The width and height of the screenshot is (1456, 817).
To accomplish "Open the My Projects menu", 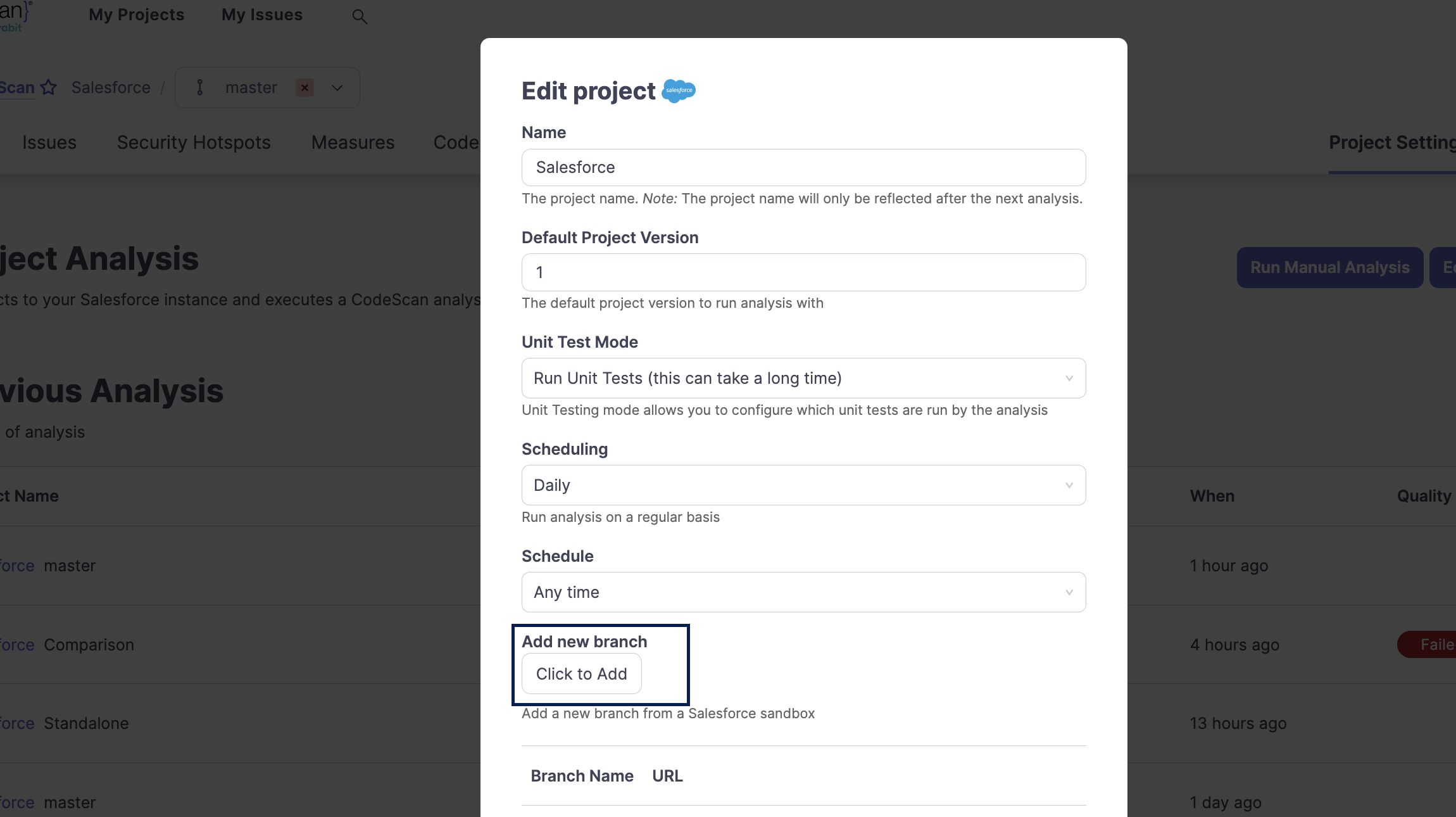I will (137, 15).
